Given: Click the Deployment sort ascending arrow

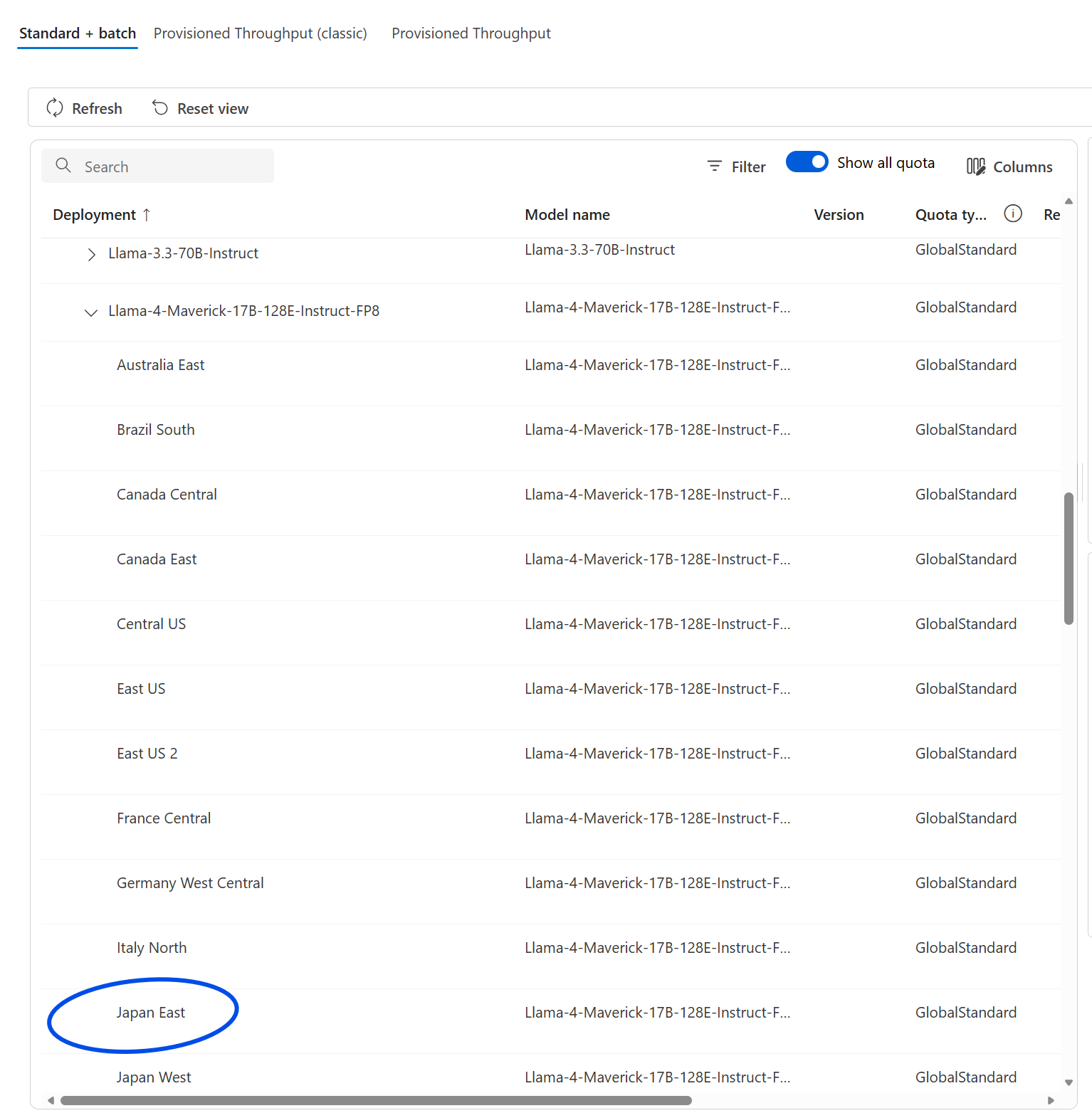Looking at the screenshot, I should [x=147, y=214].
